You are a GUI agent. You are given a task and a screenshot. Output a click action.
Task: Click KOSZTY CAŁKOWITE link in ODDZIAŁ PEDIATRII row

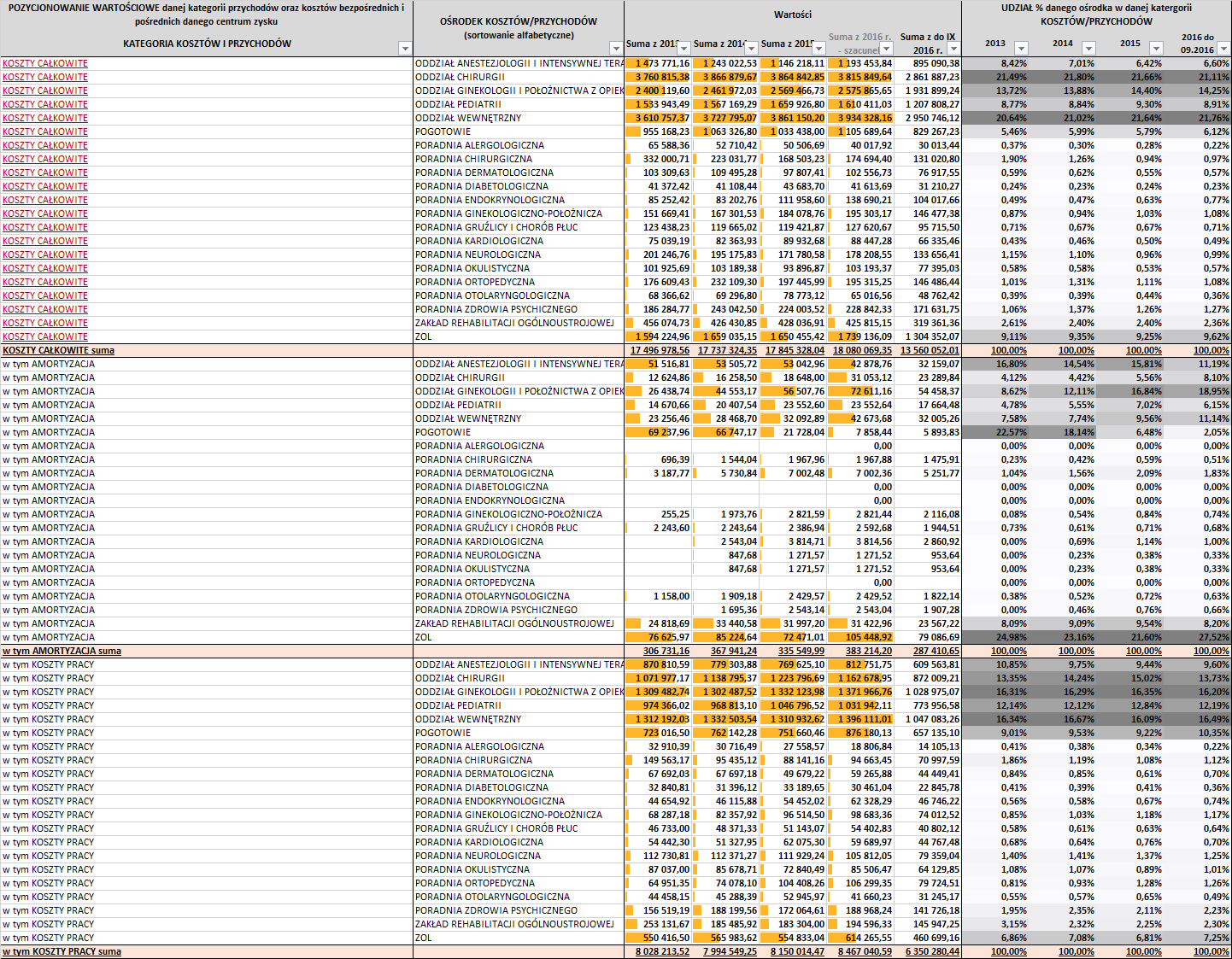pos(45,104)
